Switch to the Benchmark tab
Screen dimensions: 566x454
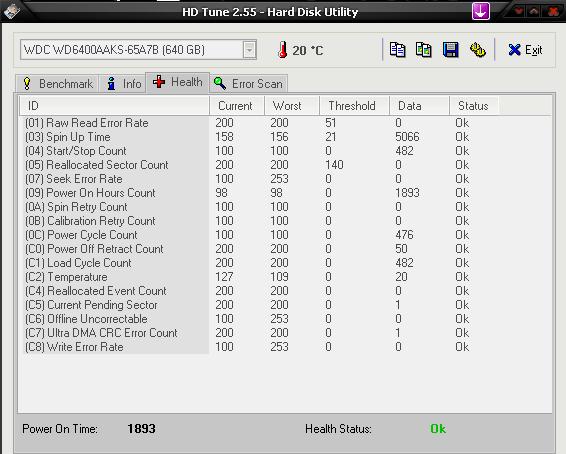[57, 84]
